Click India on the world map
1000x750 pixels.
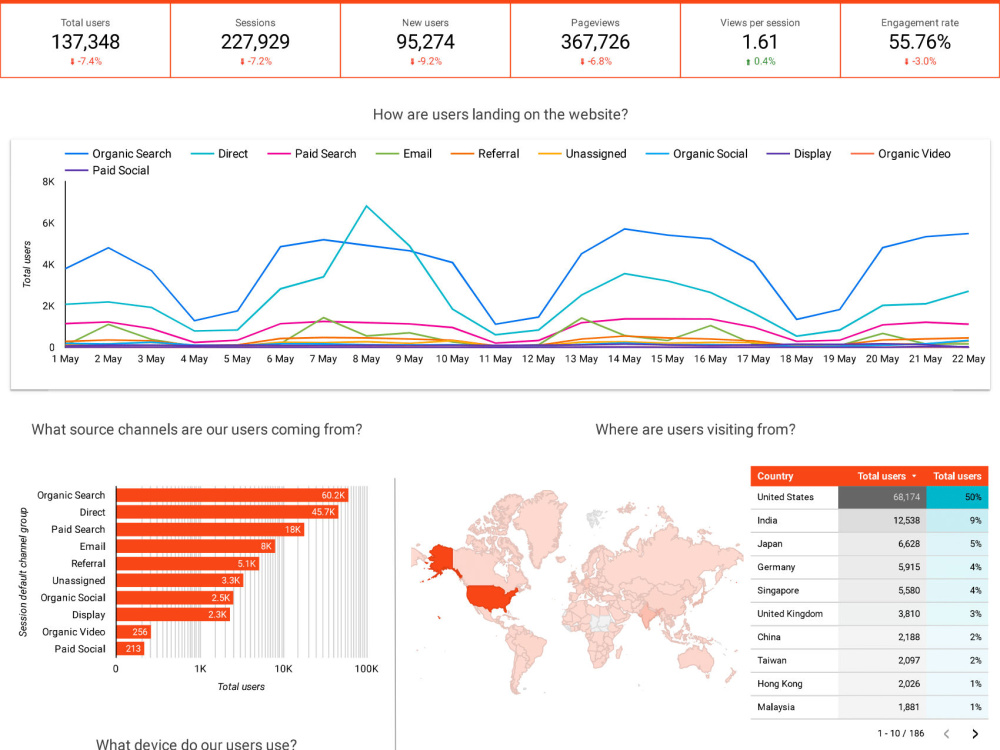click(649, 614)
